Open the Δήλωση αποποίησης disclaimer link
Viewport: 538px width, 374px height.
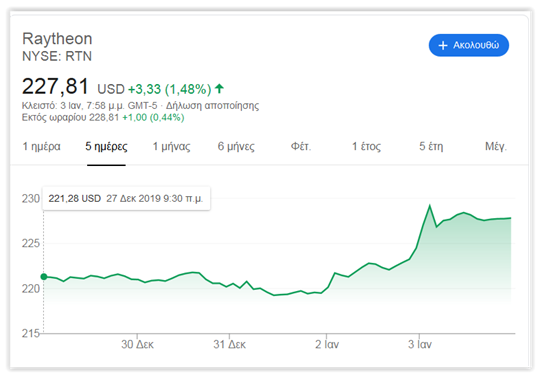pyautogui.click(x=212, y=105)
